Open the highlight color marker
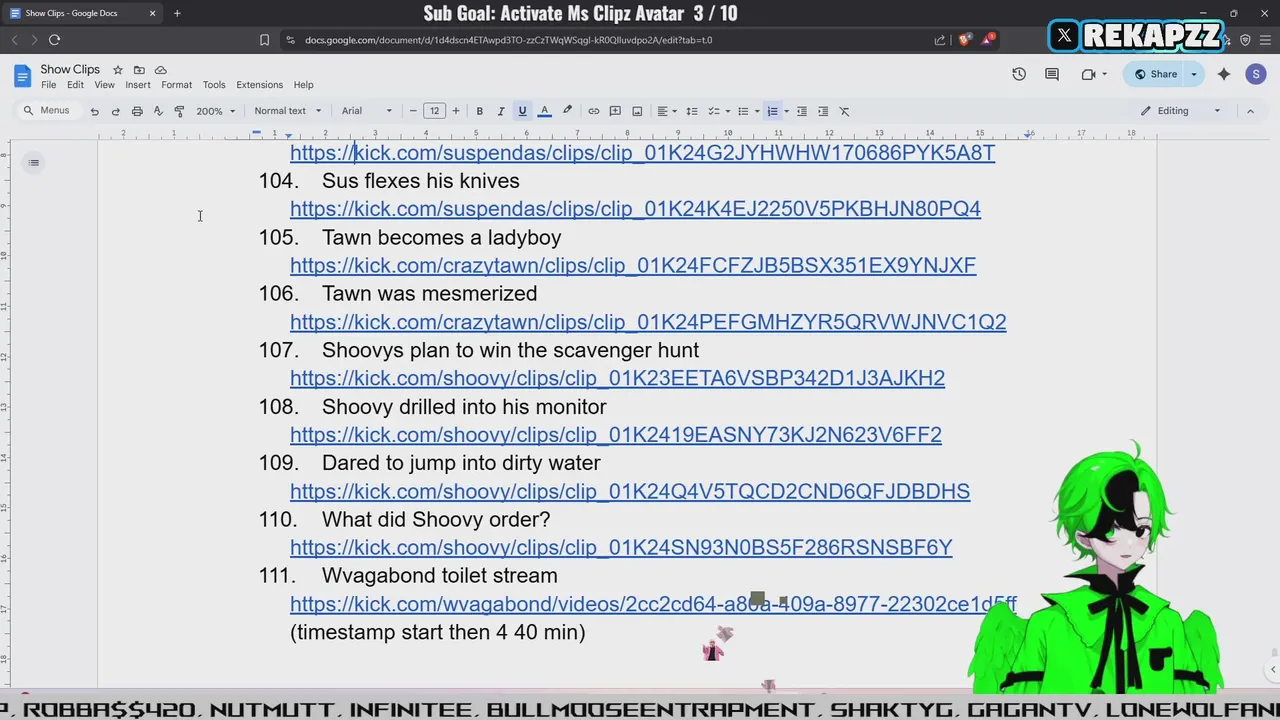1280x720 pixels. click(567, 111)
